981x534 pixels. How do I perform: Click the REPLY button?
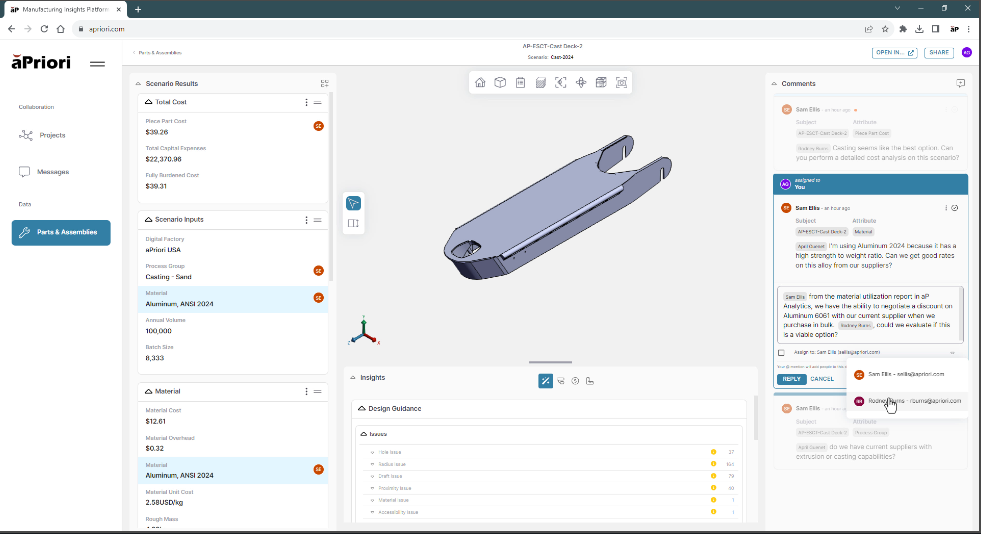pyautogui.click(x=791, y=379)
